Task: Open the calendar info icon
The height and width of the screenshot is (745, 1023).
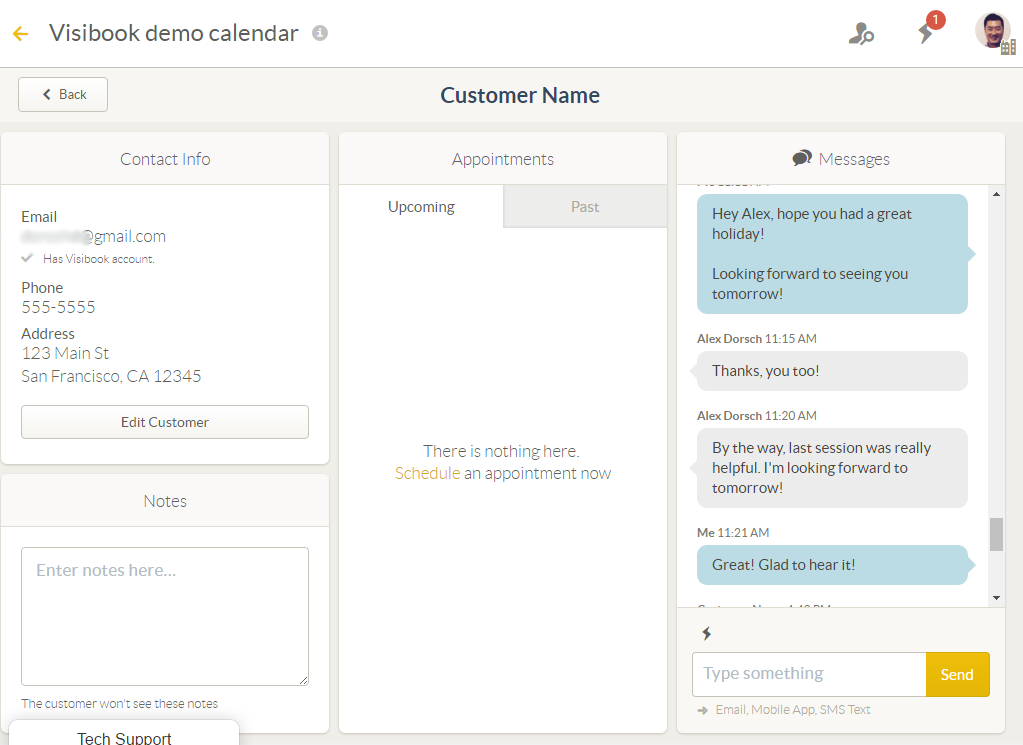Action: 320,33
